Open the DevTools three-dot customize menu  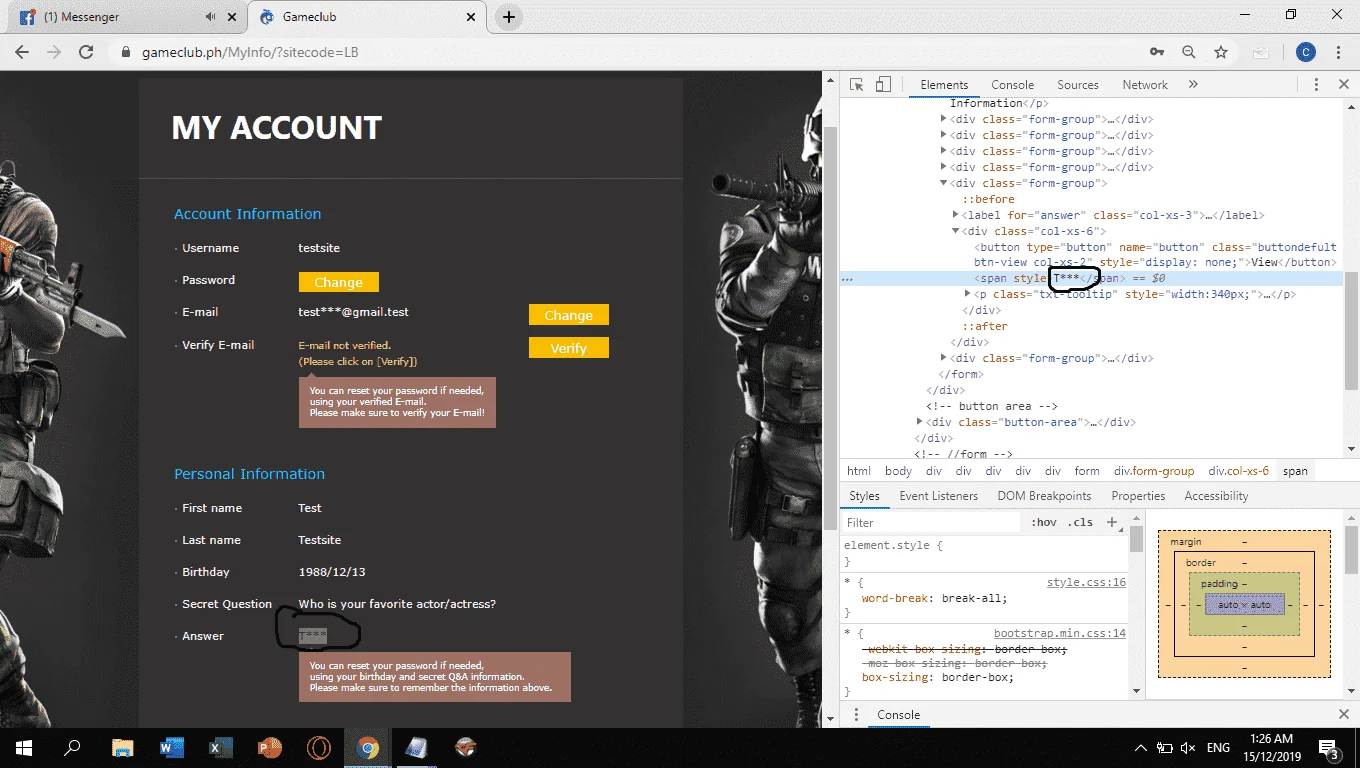tap(1316, 85)
